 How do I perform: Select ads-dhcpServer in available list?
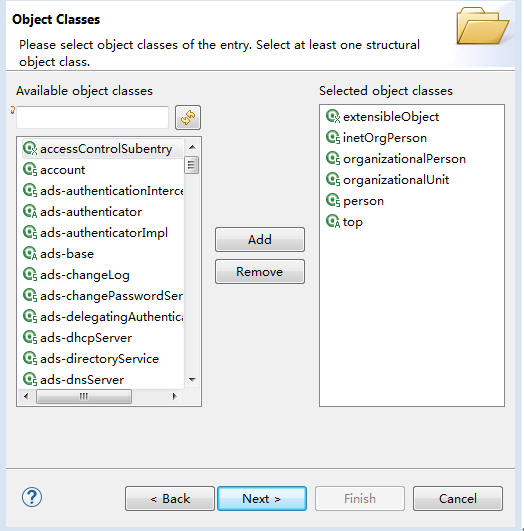(86, 338)
